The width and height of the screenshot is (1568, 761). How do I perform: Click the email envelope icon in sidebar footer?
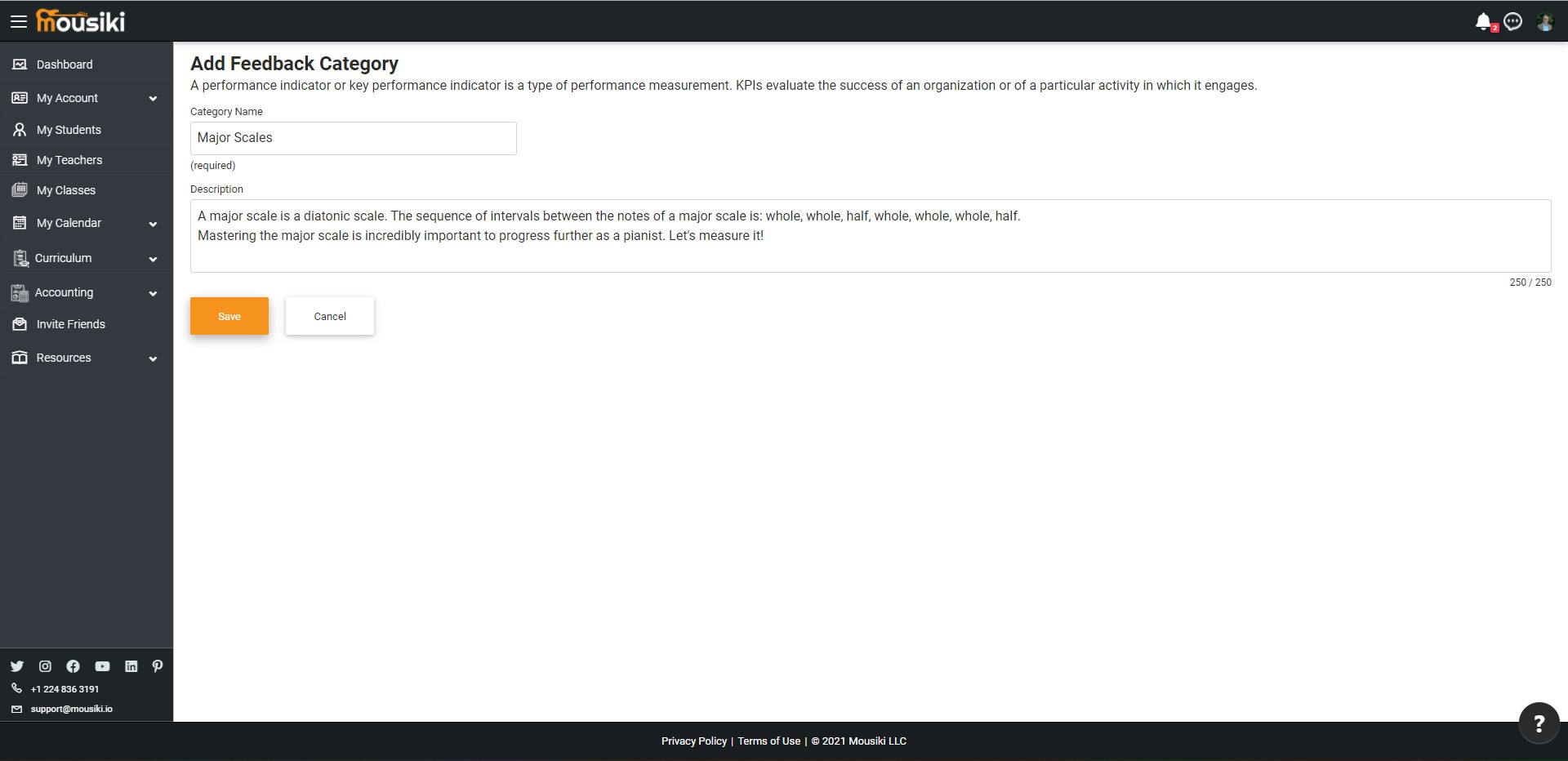16,709
